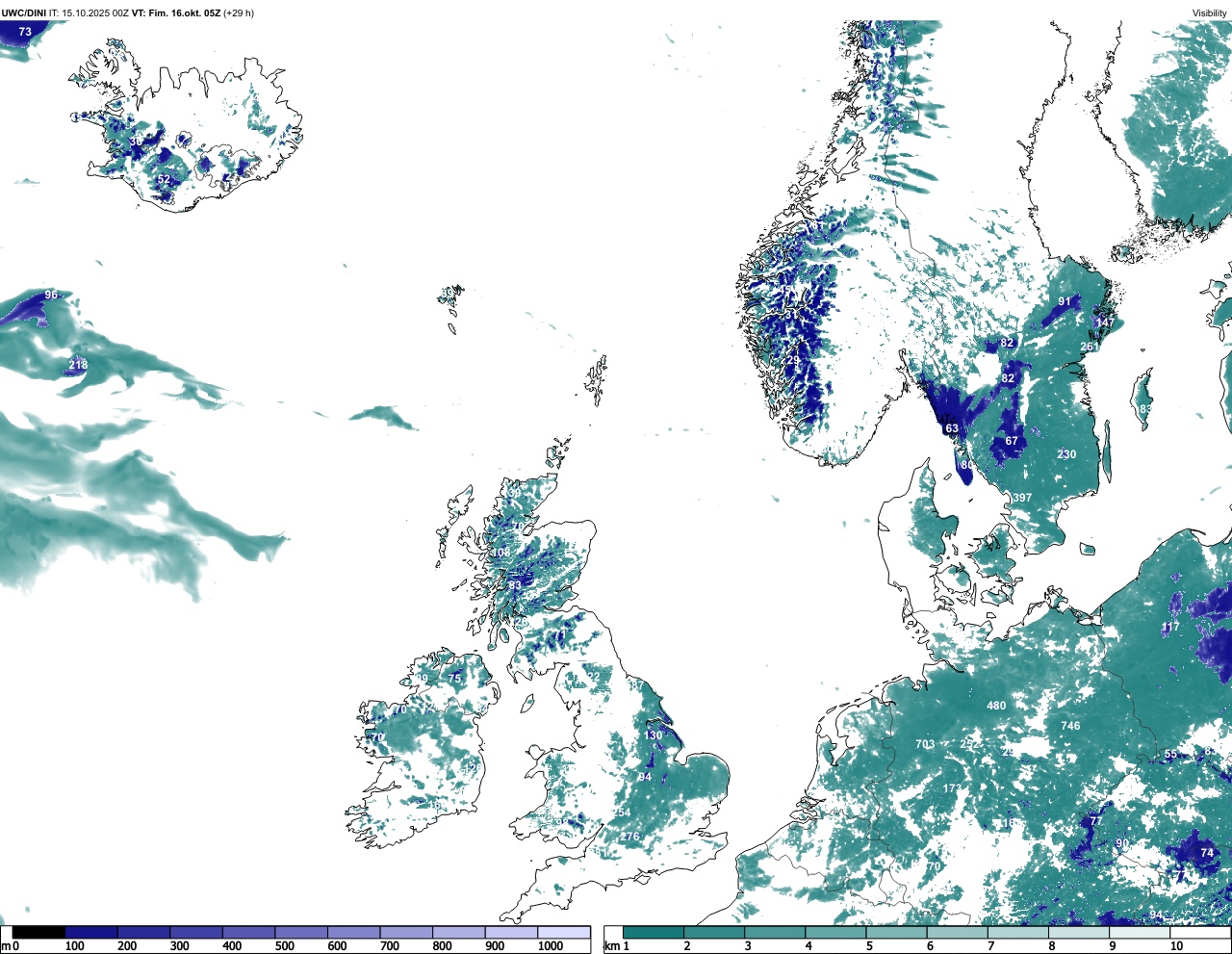Click the '1000' tick label on meter legend

(x=551, y=946)
